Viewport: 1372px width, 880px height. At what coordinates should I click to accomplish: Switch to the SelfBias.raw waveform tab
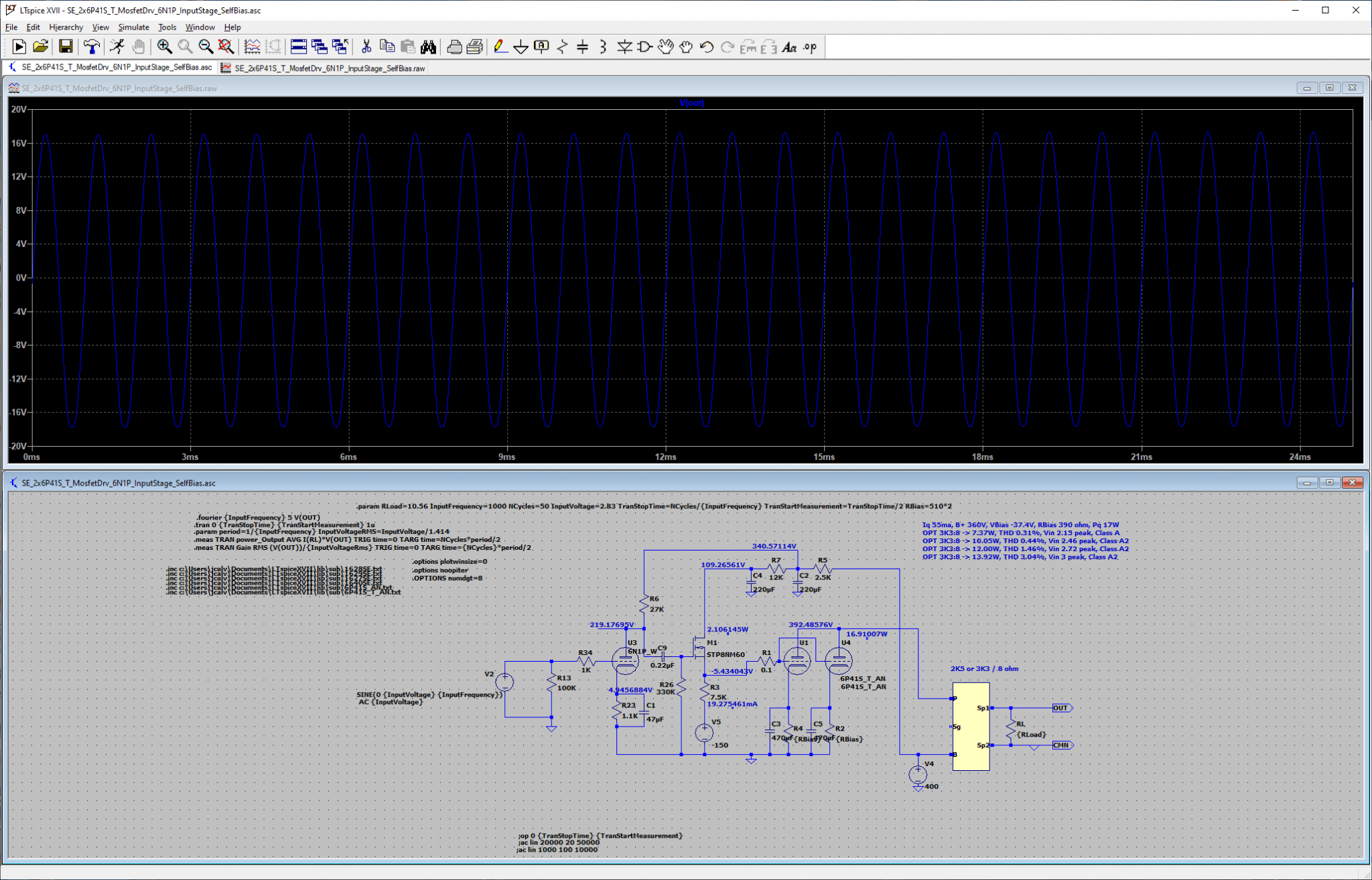[324, 68]
